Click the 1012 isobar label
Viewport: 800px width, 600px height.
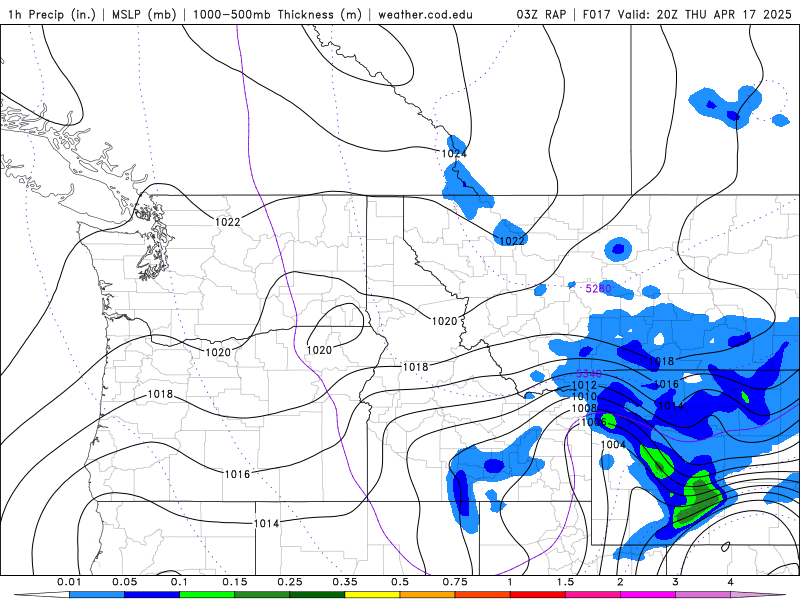(584, 386)
